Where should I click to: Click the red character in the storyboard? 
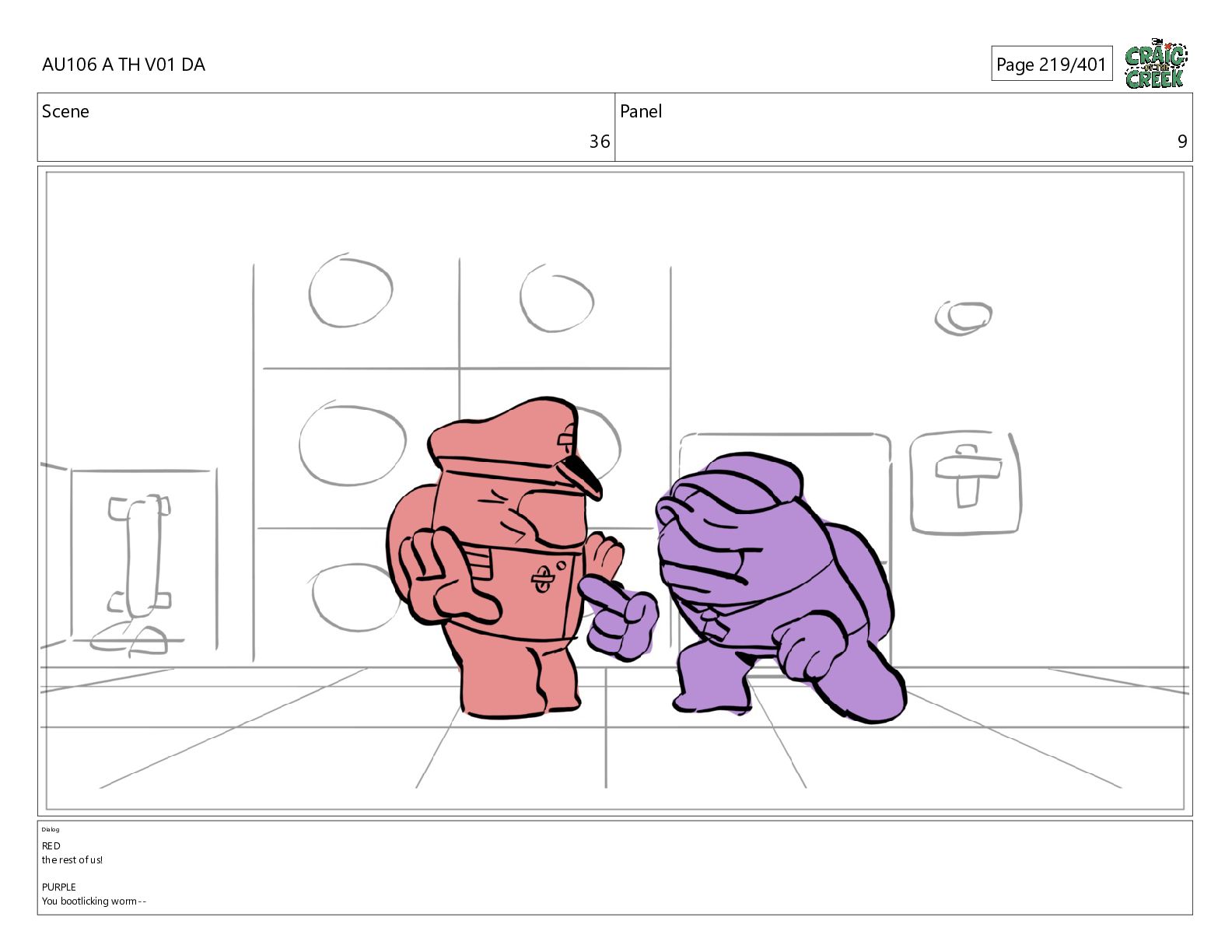pos(506,558)
